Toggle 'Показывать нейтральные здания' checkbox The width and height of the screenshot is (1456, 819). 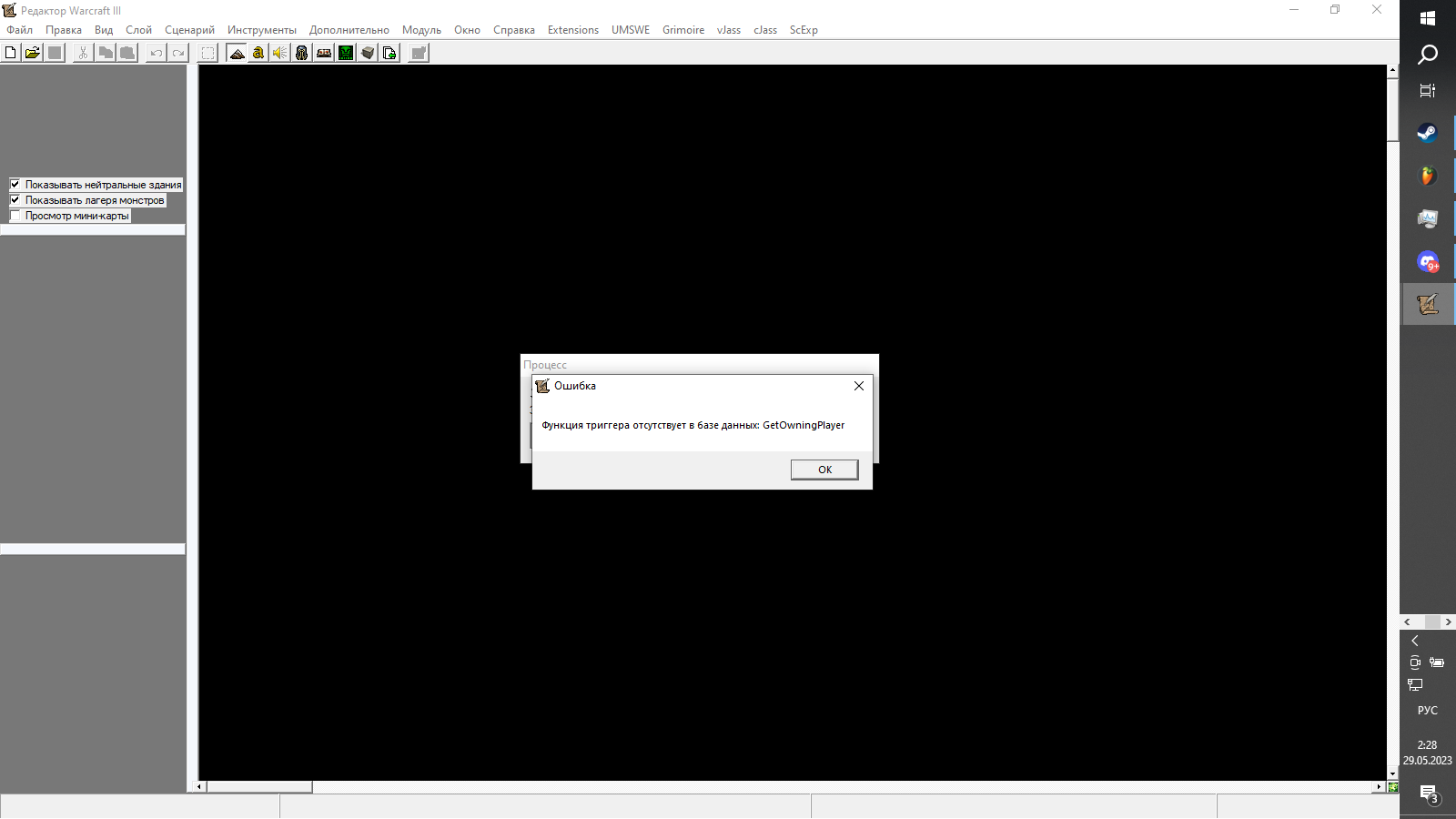(x=15, y=184)
